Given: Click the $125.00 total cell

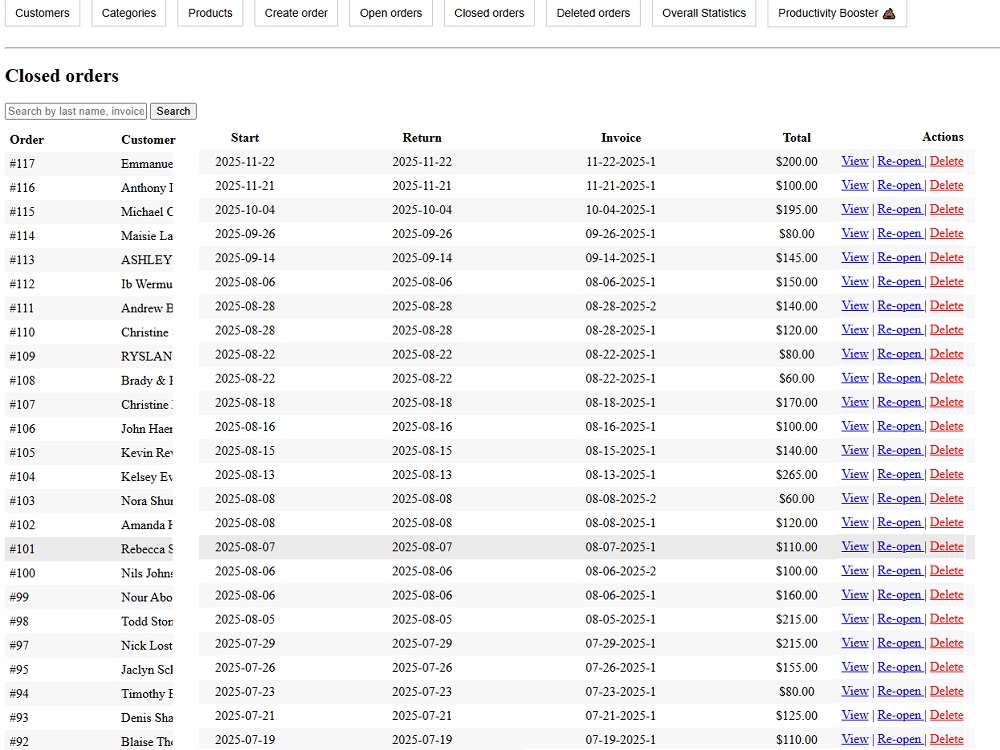Looking at the screenshot, I should click(x=797, y=716).
